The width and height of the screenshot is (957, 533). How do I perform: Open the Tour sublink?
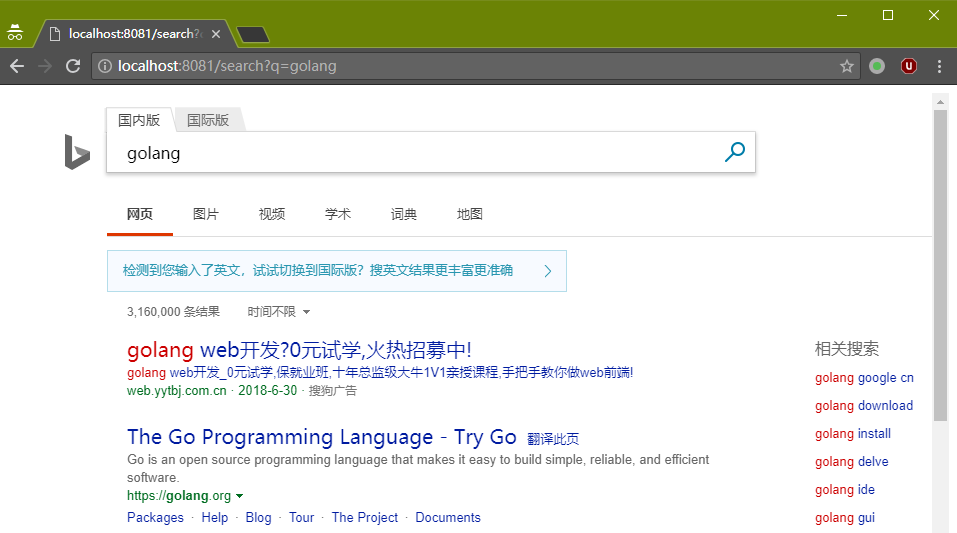click(302, 517)
